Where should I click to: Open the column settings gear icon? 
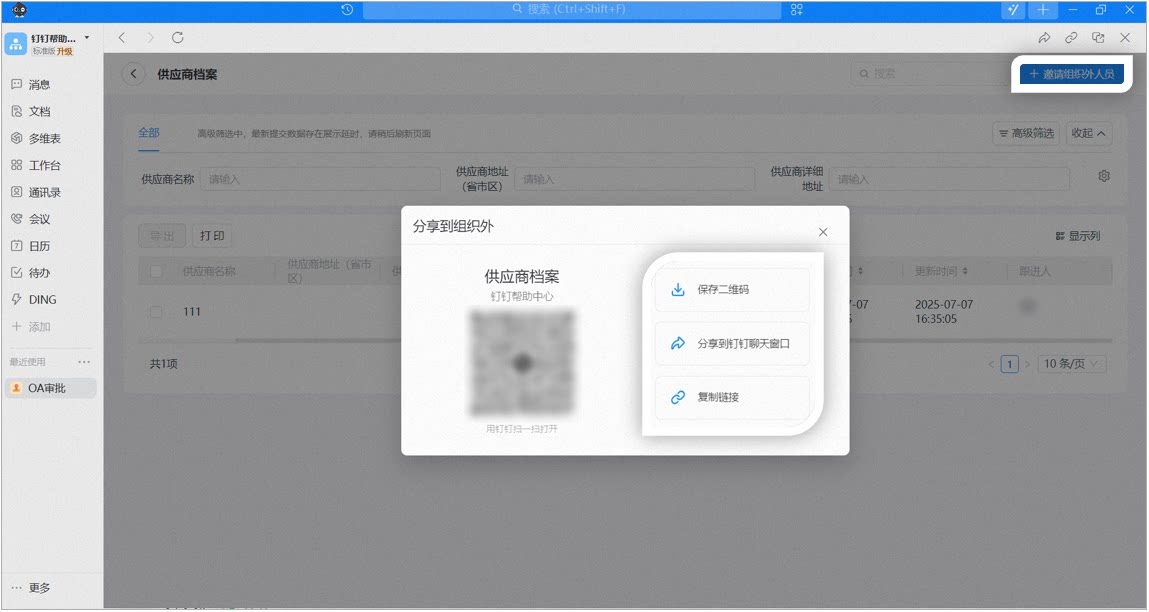point(1104,176)
